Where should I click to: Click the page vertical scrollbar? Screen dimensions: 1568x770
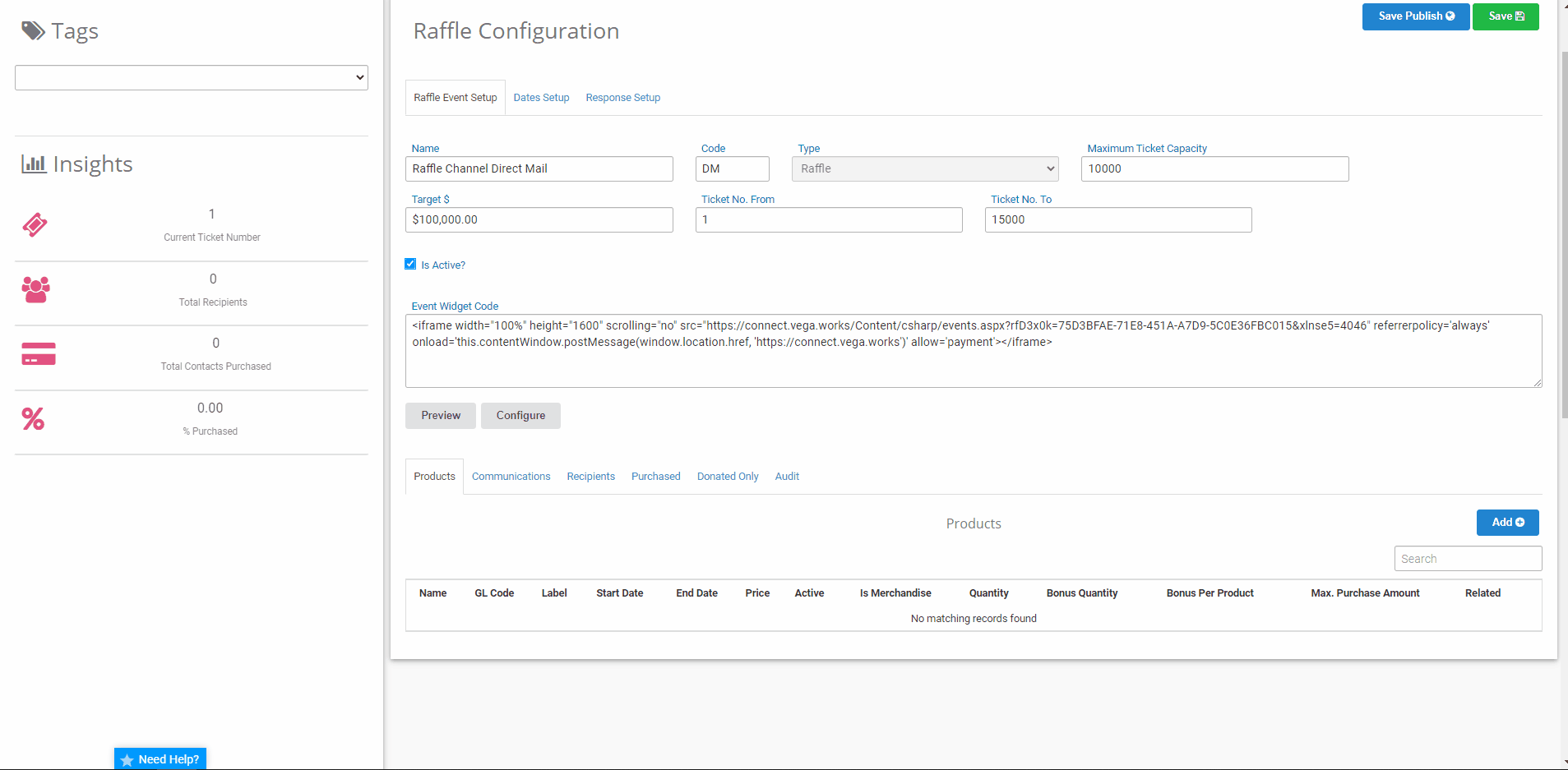tap(1564, 234)
